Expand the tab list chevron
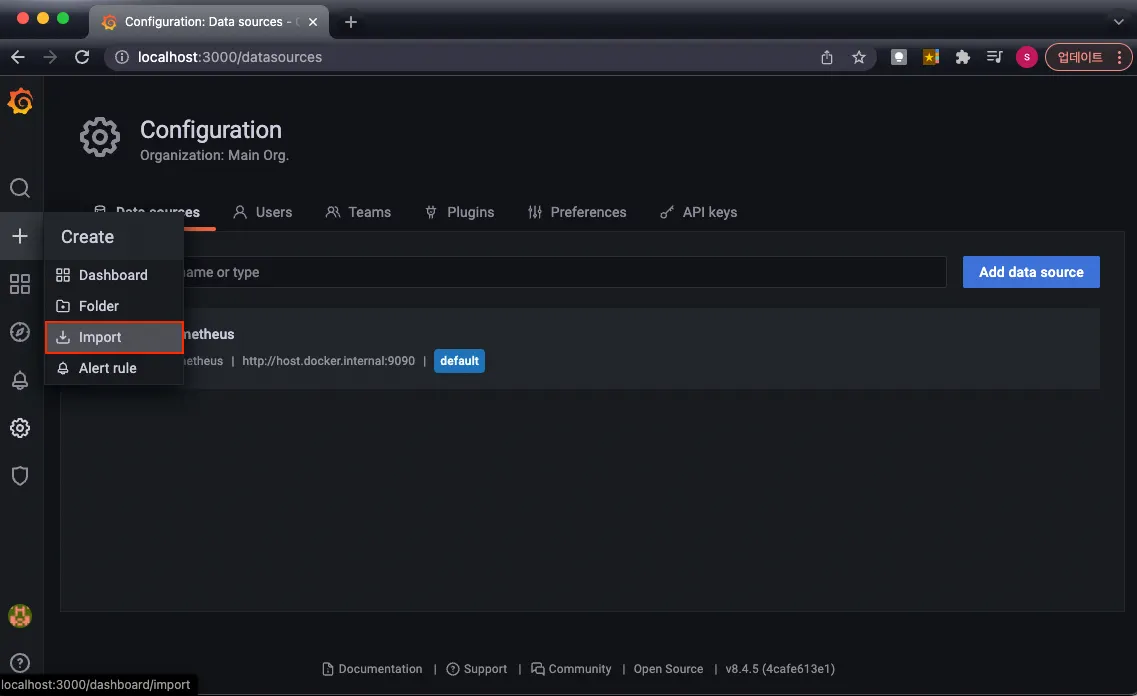The height and width of the screenshot is (696, 1137). click(x=1118, y=22)
